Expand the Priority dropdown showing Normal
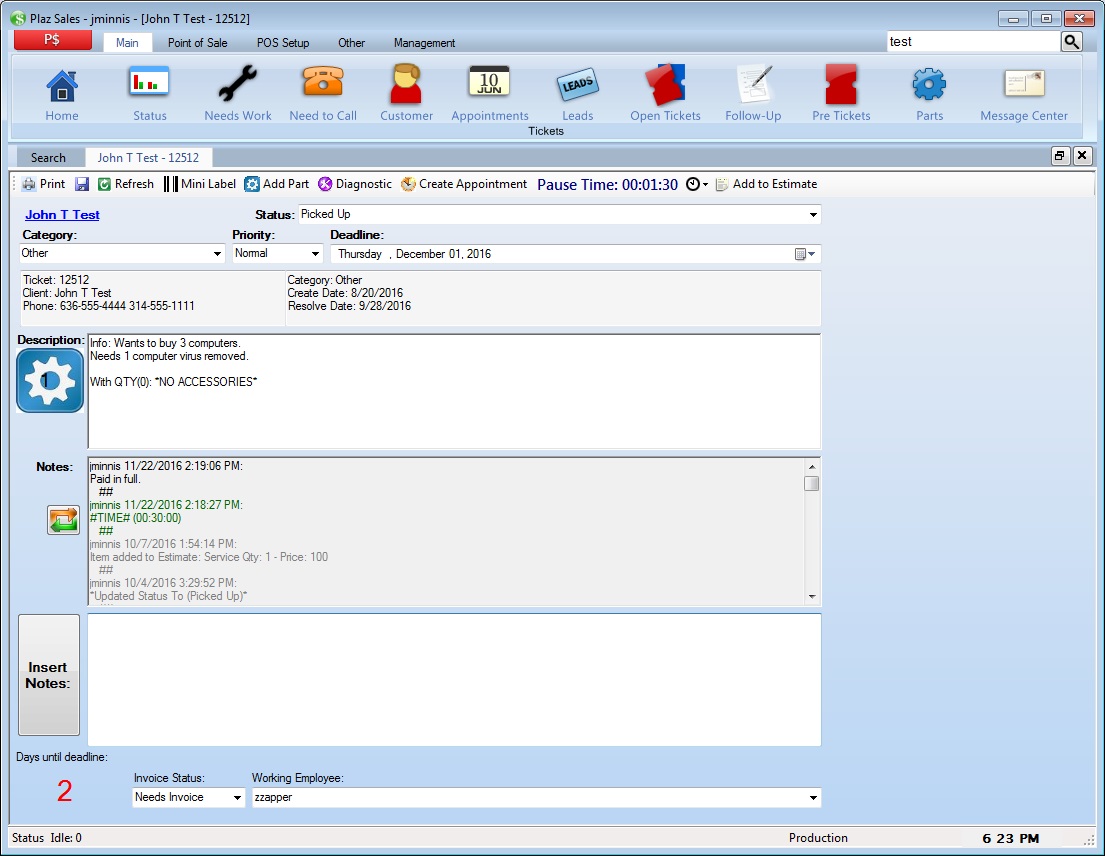Image resolution: width=1105 pixels, height=856 pixels. pos(315,254)
